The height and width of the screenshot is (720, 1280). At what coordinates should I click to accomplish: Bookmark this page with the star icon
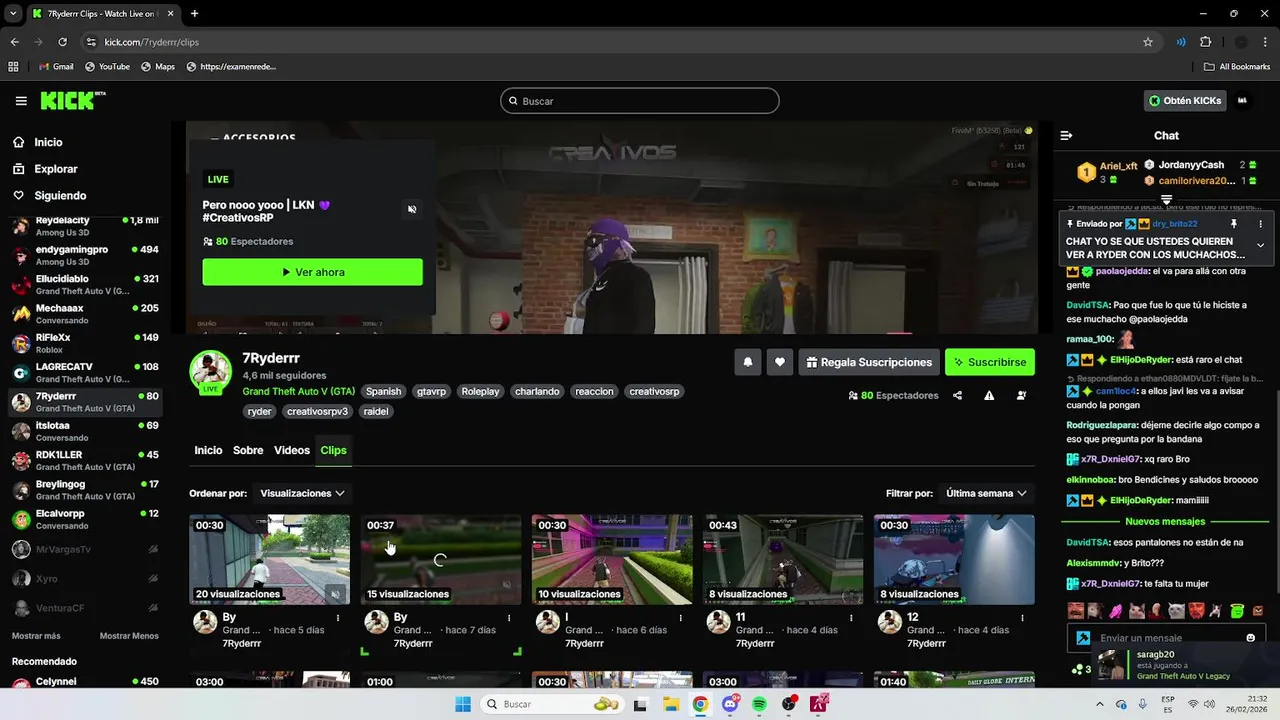click(1148, 42)
